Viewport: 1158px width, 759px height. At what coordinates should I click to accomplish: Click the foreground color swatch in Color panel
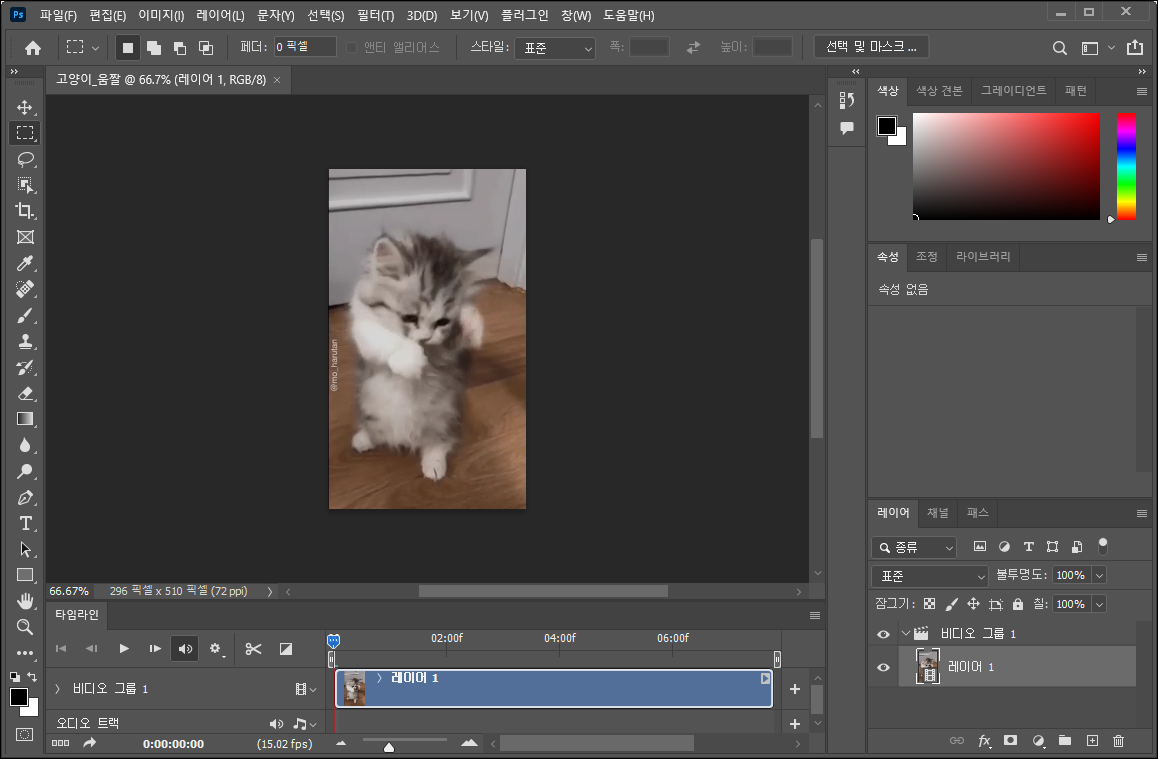tap(886, 126)
